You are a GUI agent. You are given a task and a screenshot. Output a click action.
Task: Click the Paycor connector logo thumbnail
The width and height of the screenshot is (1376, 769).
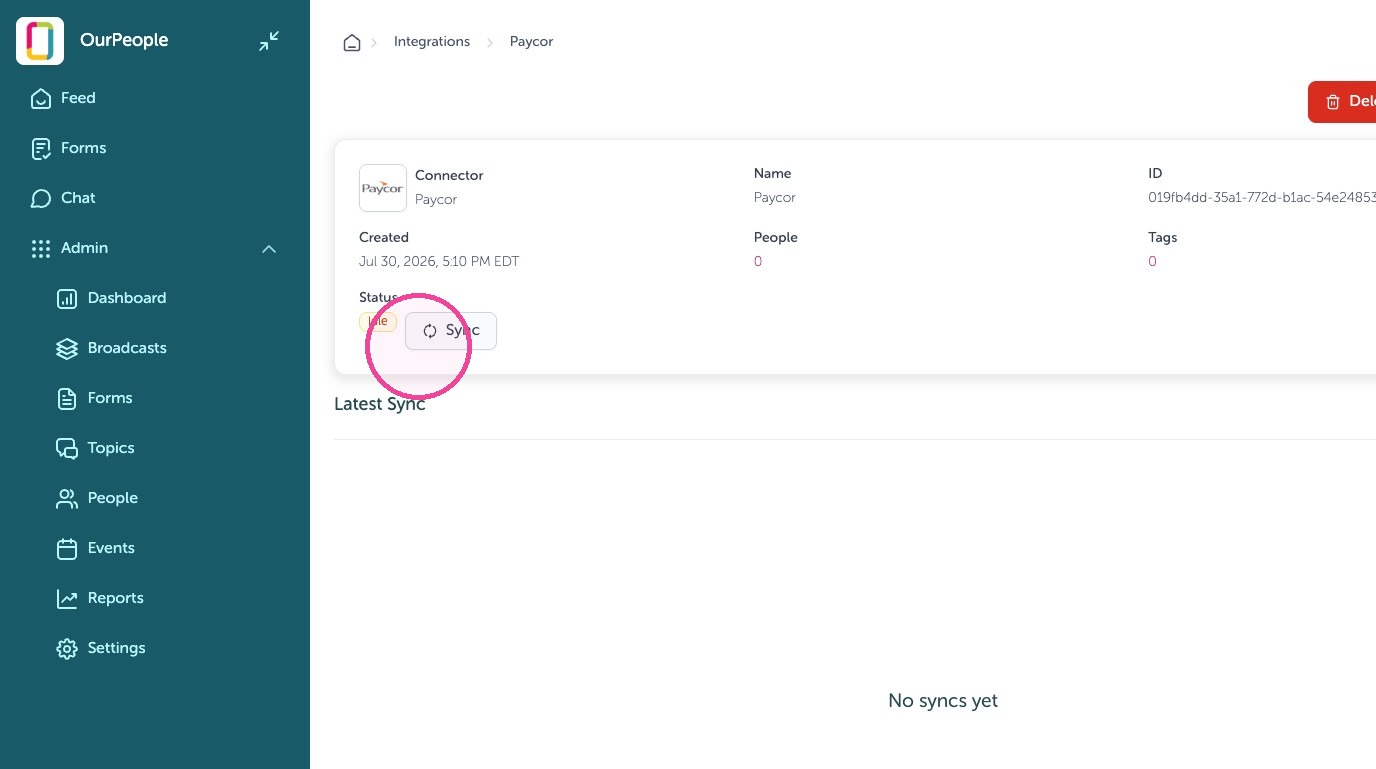(383, 188)
